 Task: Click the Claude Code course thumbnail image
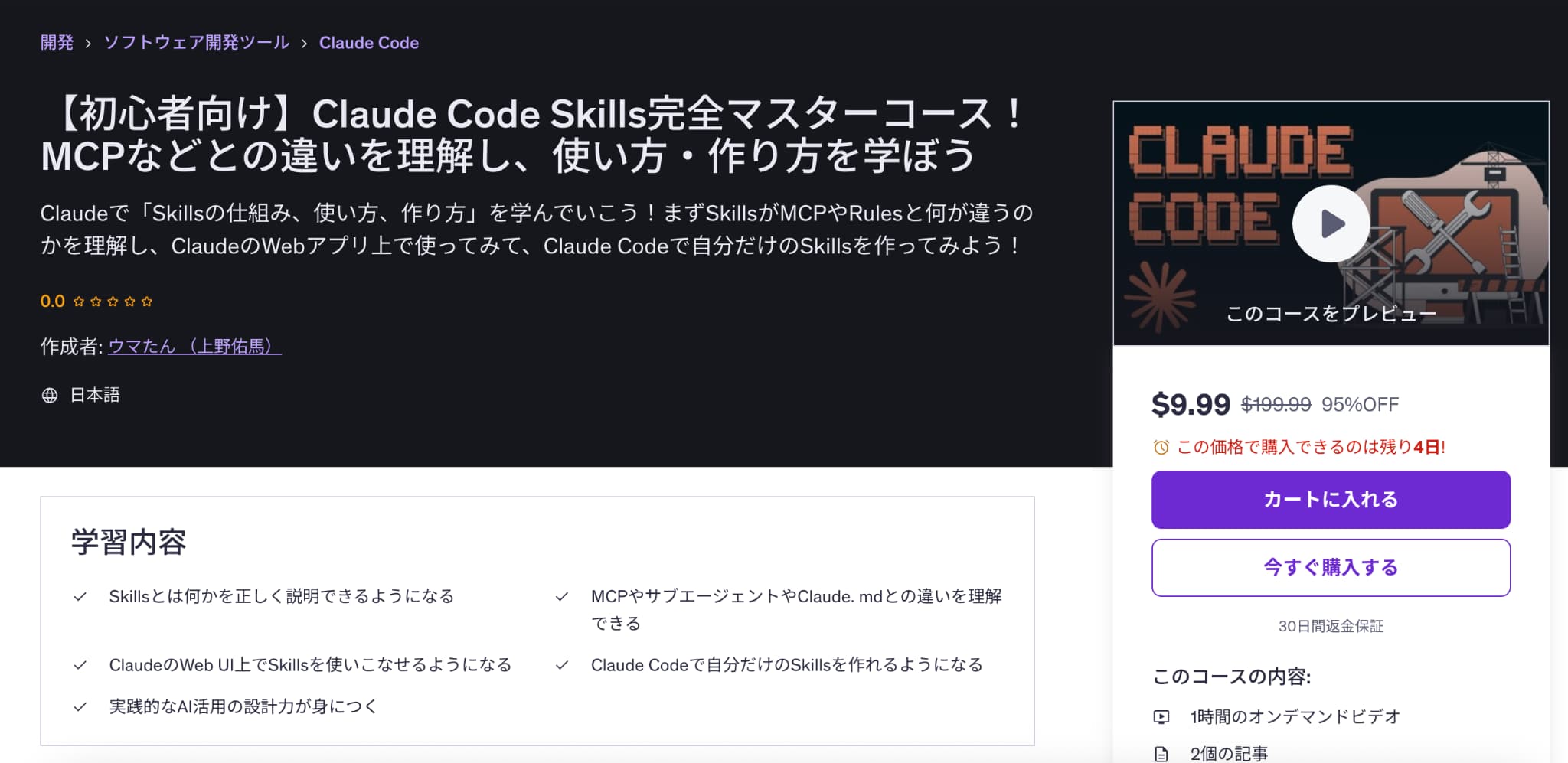(1331, 223)
